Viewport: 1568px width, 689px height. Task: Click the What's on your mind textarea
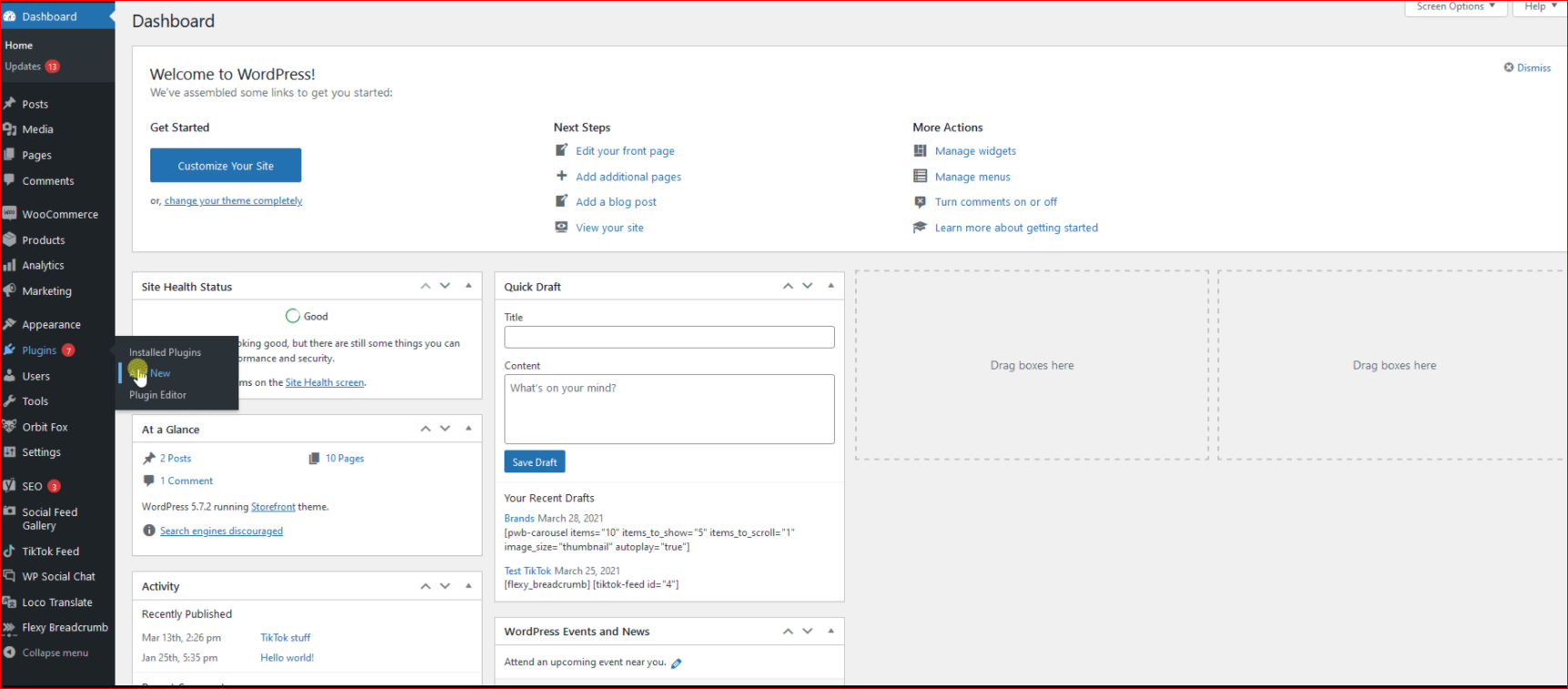[x=669, y=409]
